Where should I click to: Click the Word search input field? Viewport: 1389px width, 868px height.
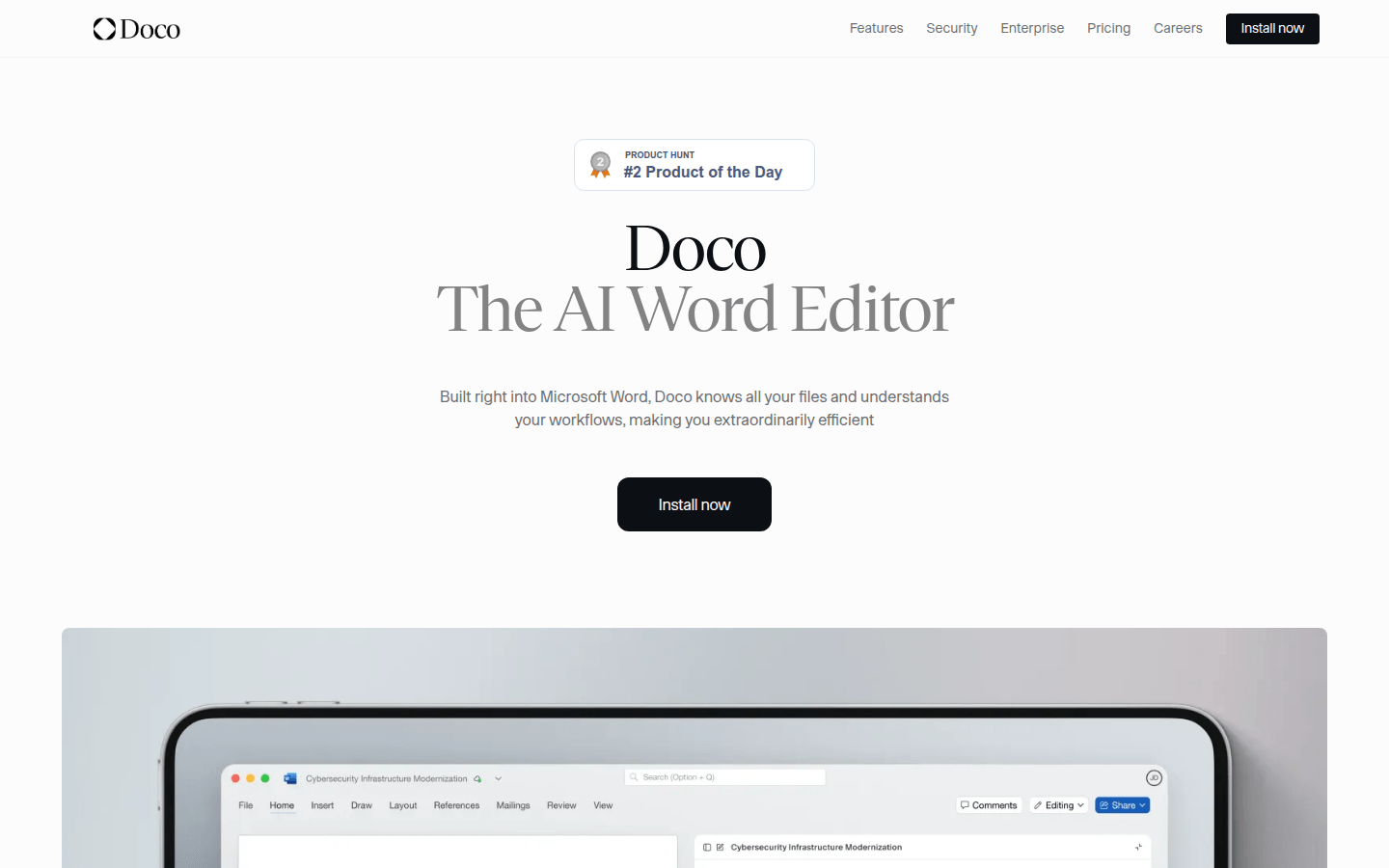(725, 777)
